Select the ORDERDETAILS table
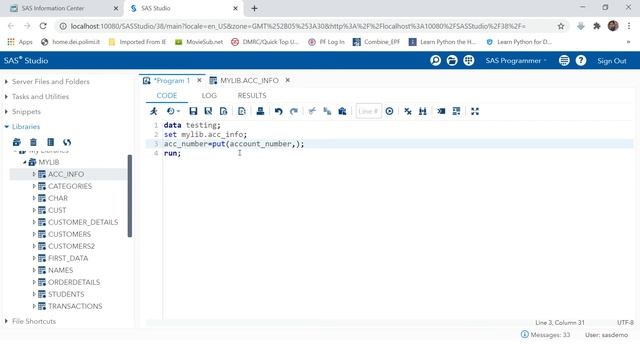This screenshot has height=360, width=640. coord(74,282)
